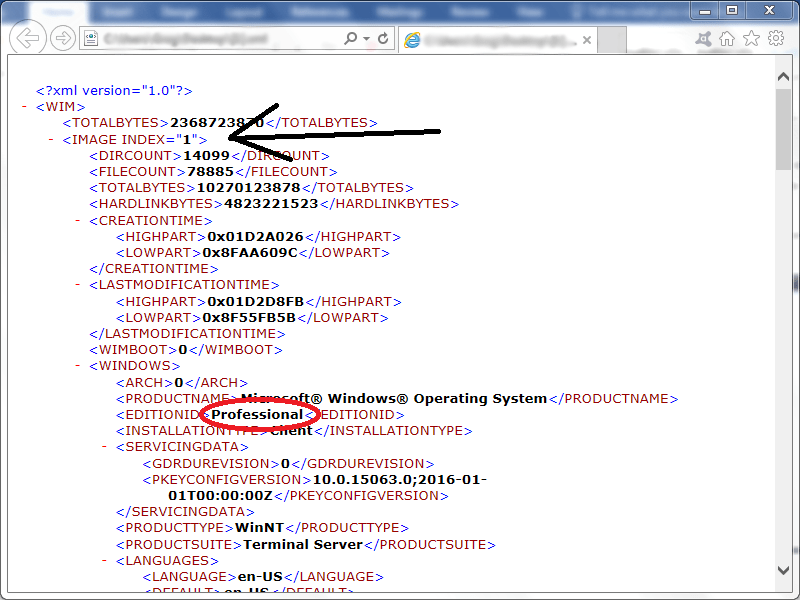Image resolution: width=800 pixels, height=600 pixels.
Task: Click the forward navigation arrow
Action: click(x=63, y=38)
